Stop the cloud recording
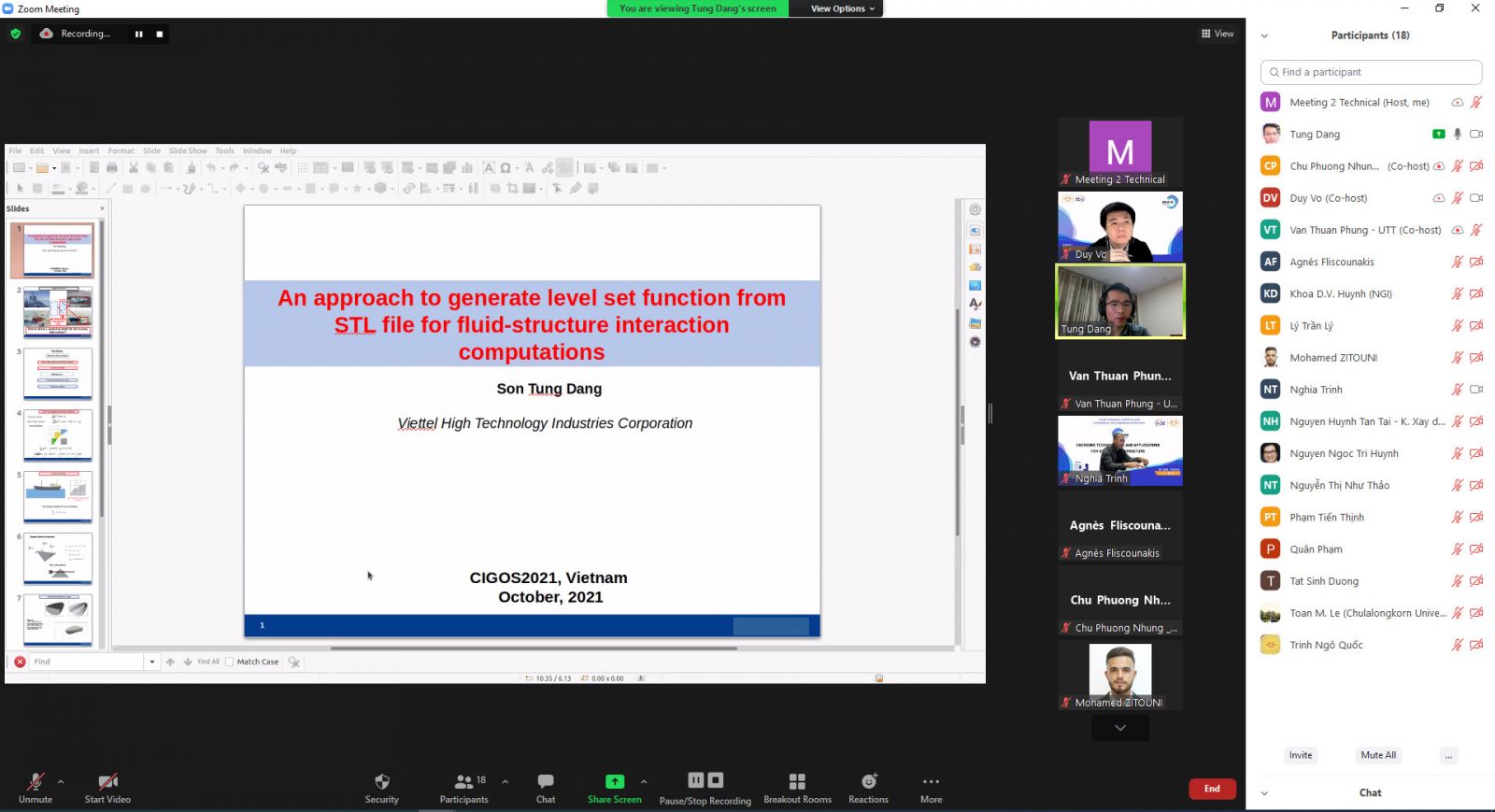1495x812 pixels. [160, 34]
